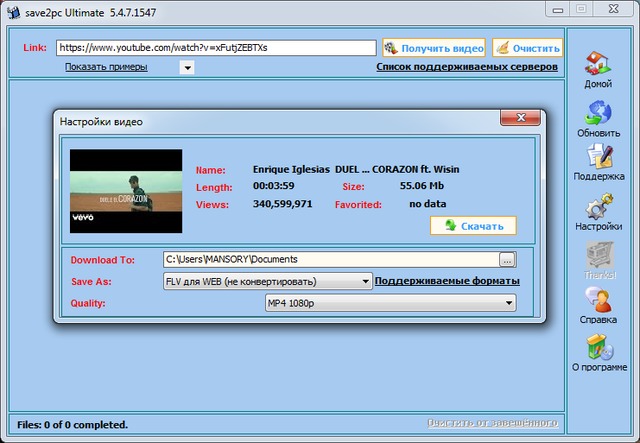The image size is (640, 443).
Task: Click the browse folder ellipsis button
Action: pyautogui.click(x=508, y=260)
